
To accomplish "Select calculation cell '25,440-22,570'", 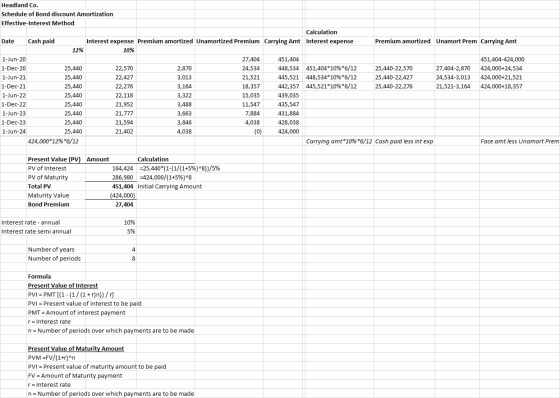I will [x=394, y=68].
